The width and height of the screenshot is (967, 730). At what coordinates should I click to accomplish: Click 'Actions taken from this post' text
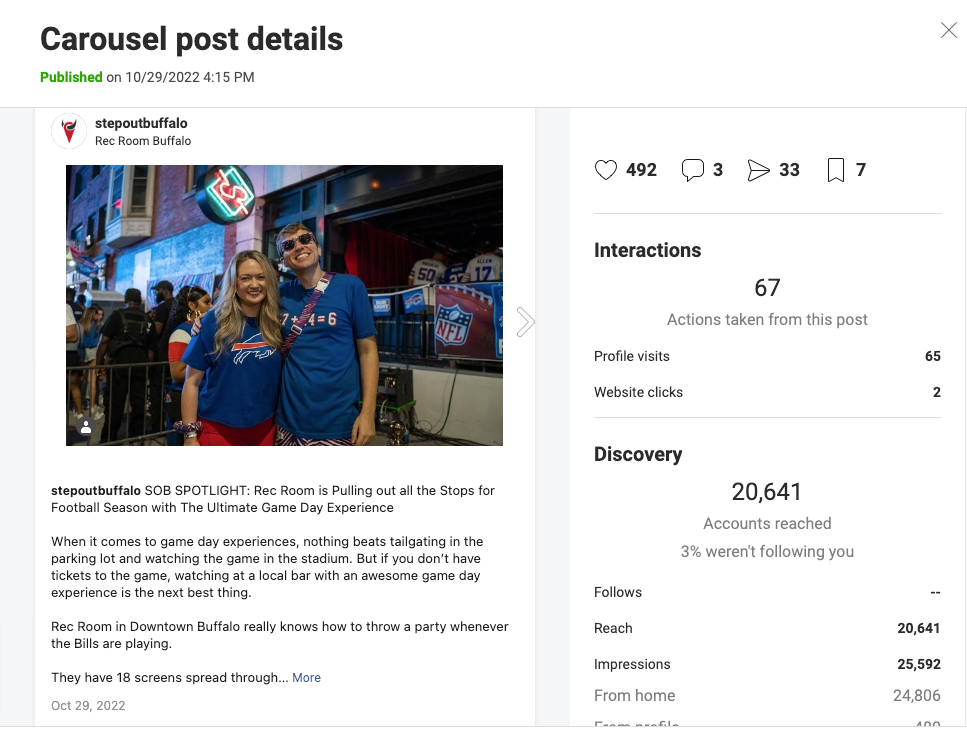(x=767, y=319)
